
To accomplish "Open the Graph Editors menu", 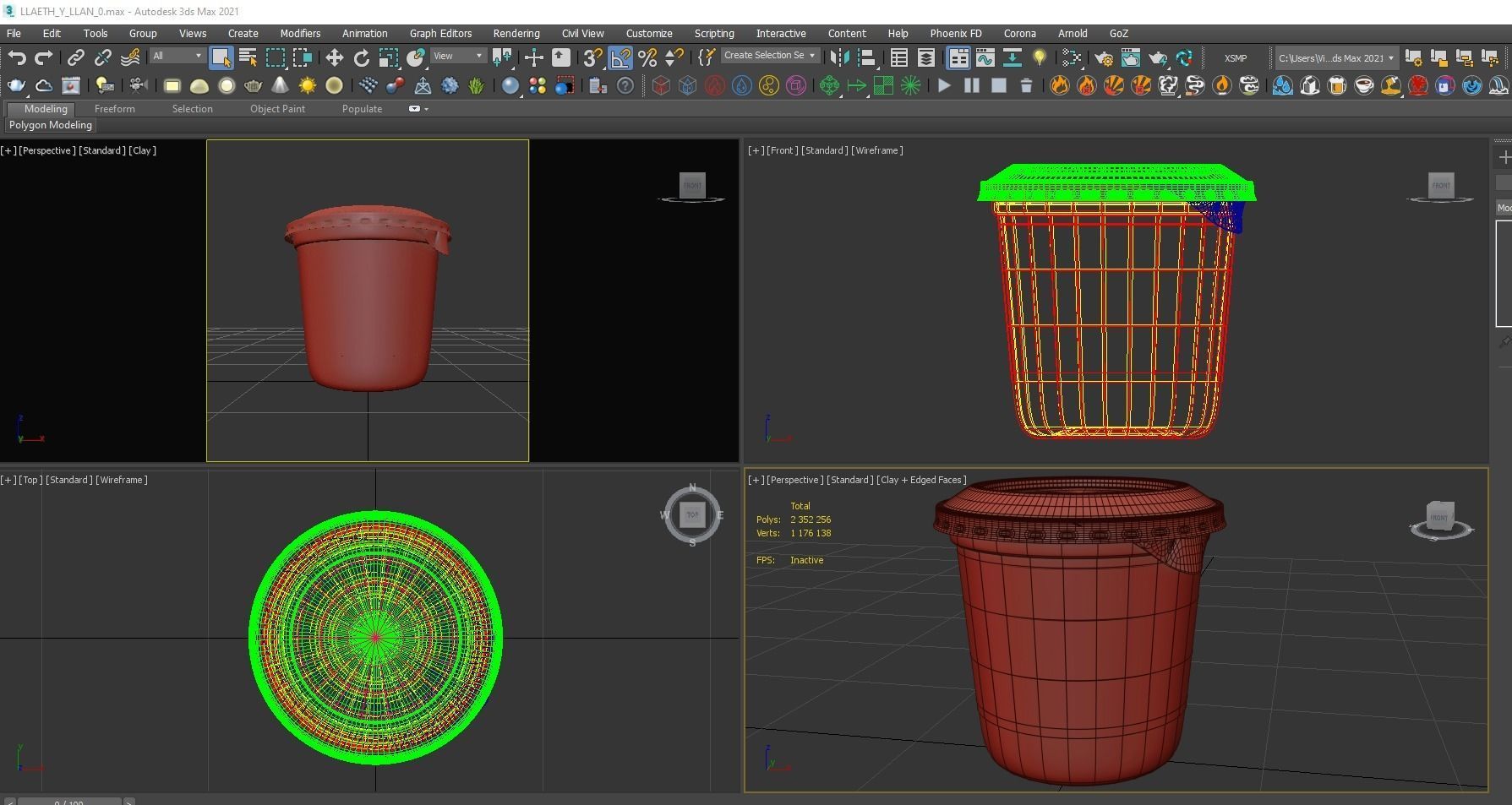I will pyautogui.click(x=440, y=33).
